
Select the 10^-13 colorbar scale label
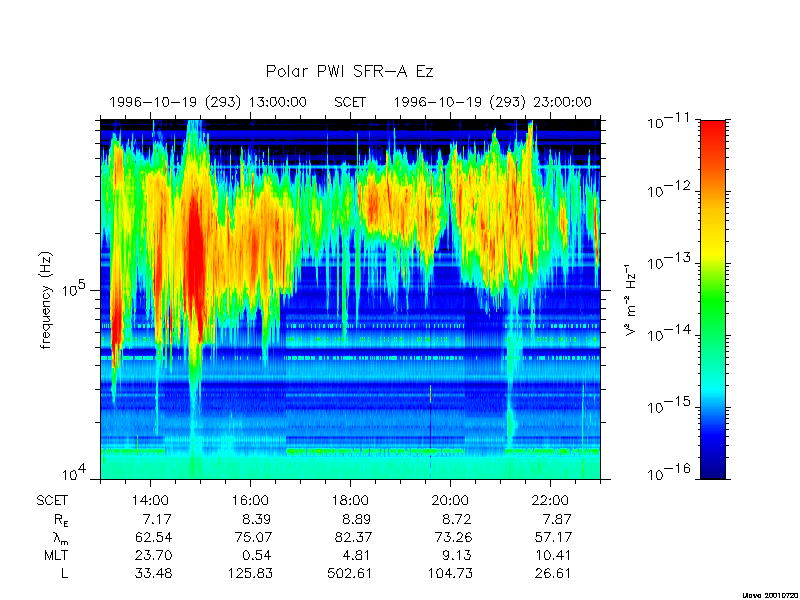click(x=666, y=263)
